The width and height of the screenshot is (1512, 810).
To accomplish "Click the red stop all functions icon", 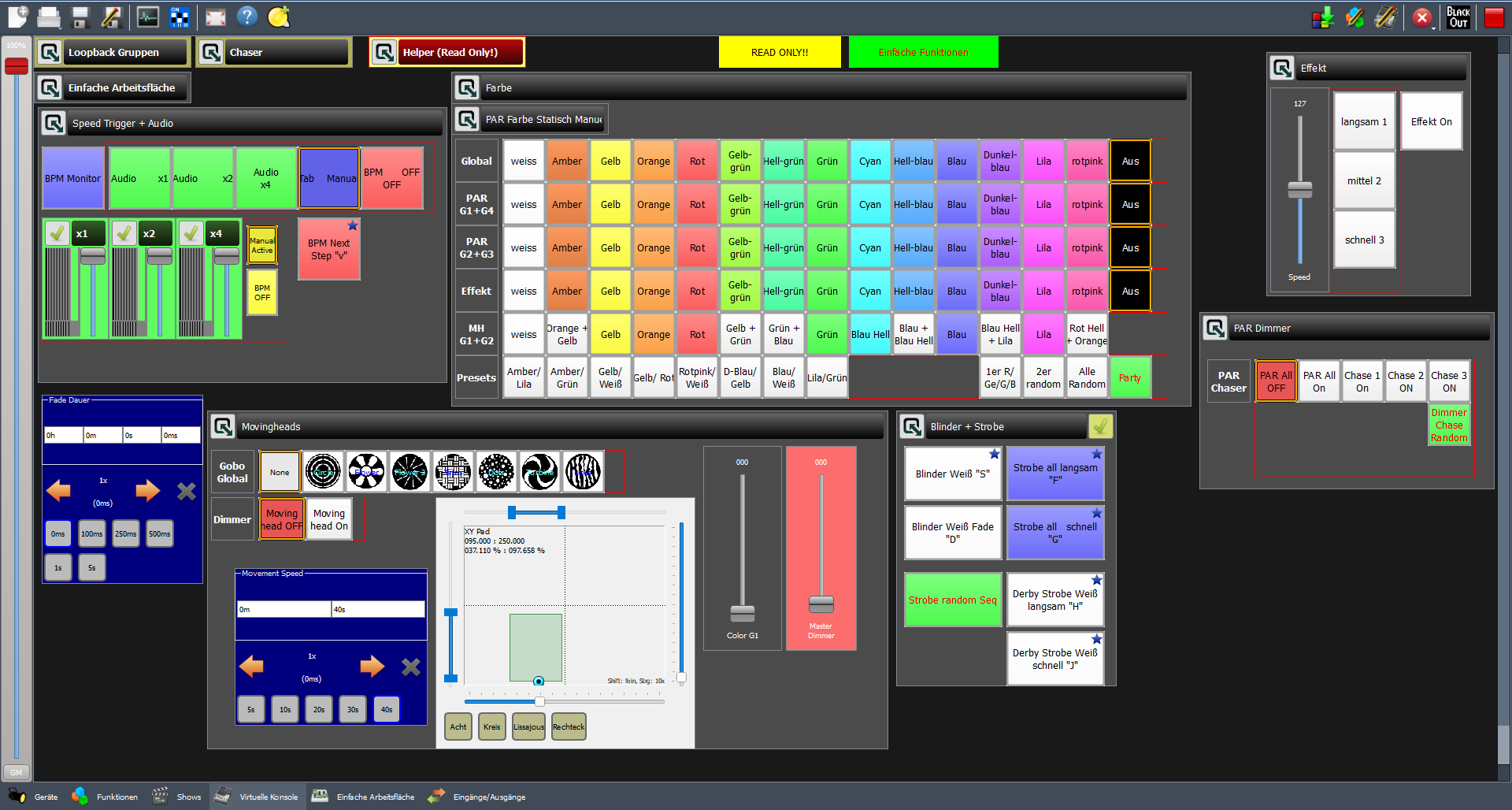I will 1421,17.
